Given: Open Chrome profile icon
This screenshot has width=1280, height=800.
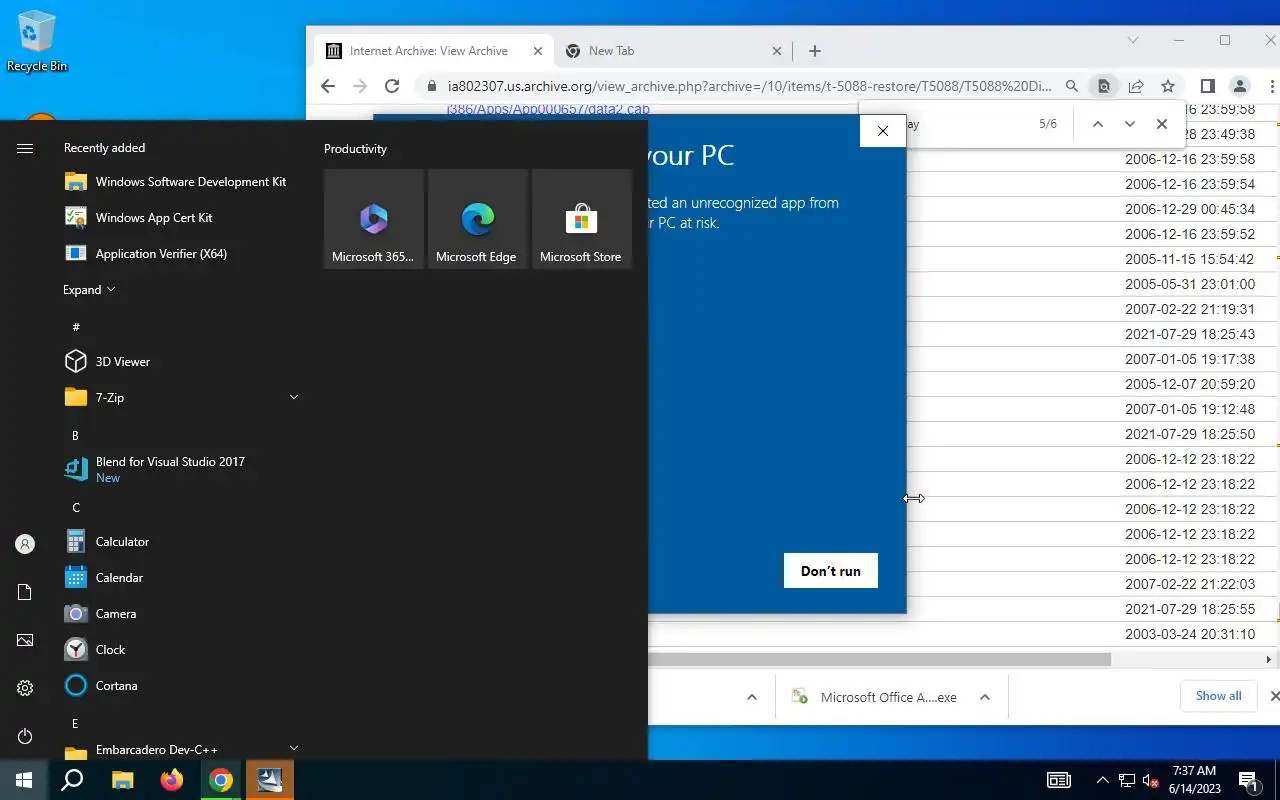Looking at the screenshot, I should pyautogui.click(x=1239, y=86).
